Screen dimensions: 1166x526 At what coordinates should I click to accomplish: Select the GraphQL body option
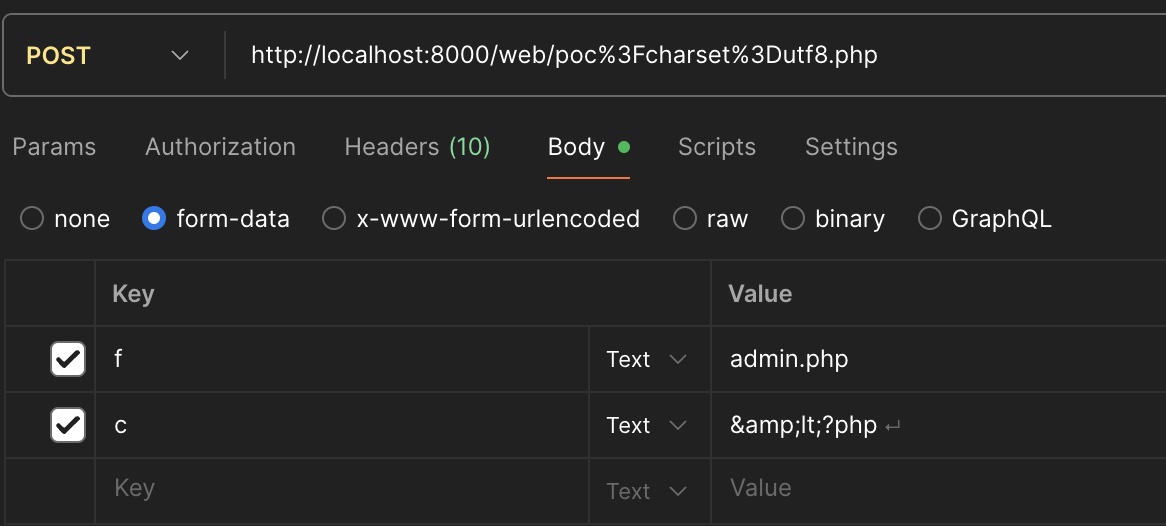pyautogui.click(x=930, y=219)
